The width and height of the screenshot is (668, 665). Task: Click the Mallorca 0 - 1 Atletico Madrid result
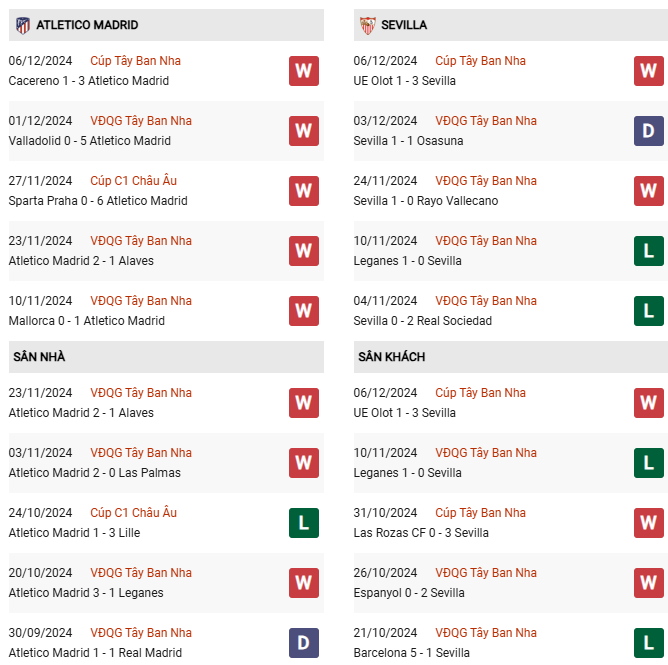86,321
